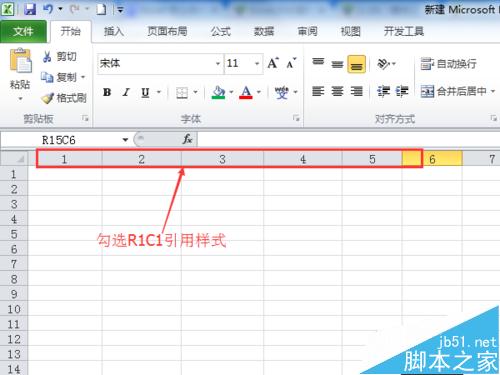Click the fx Insert Function icon

pos(187,139)
